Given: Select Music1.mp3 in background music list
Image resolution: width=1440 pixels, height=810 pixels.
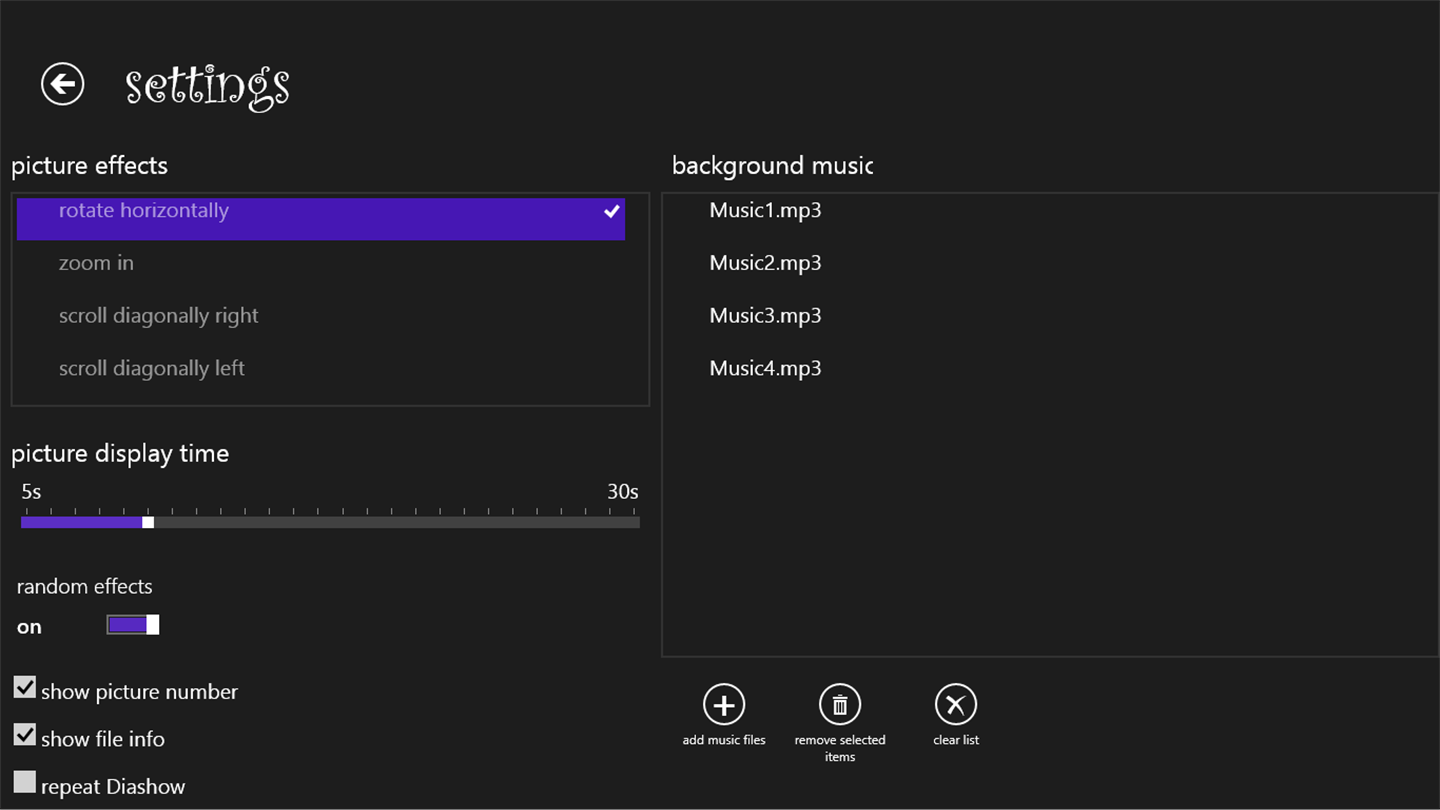Looking at the screenshot, I should pyautogui.click(x=765, y=210).
